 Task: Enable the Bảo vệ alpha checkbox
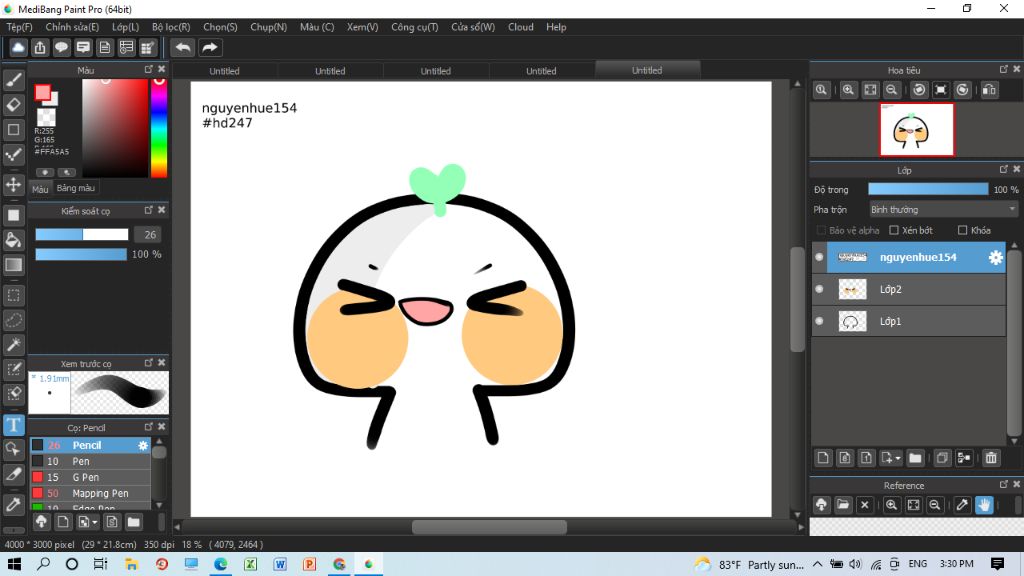tap(821, 231)
